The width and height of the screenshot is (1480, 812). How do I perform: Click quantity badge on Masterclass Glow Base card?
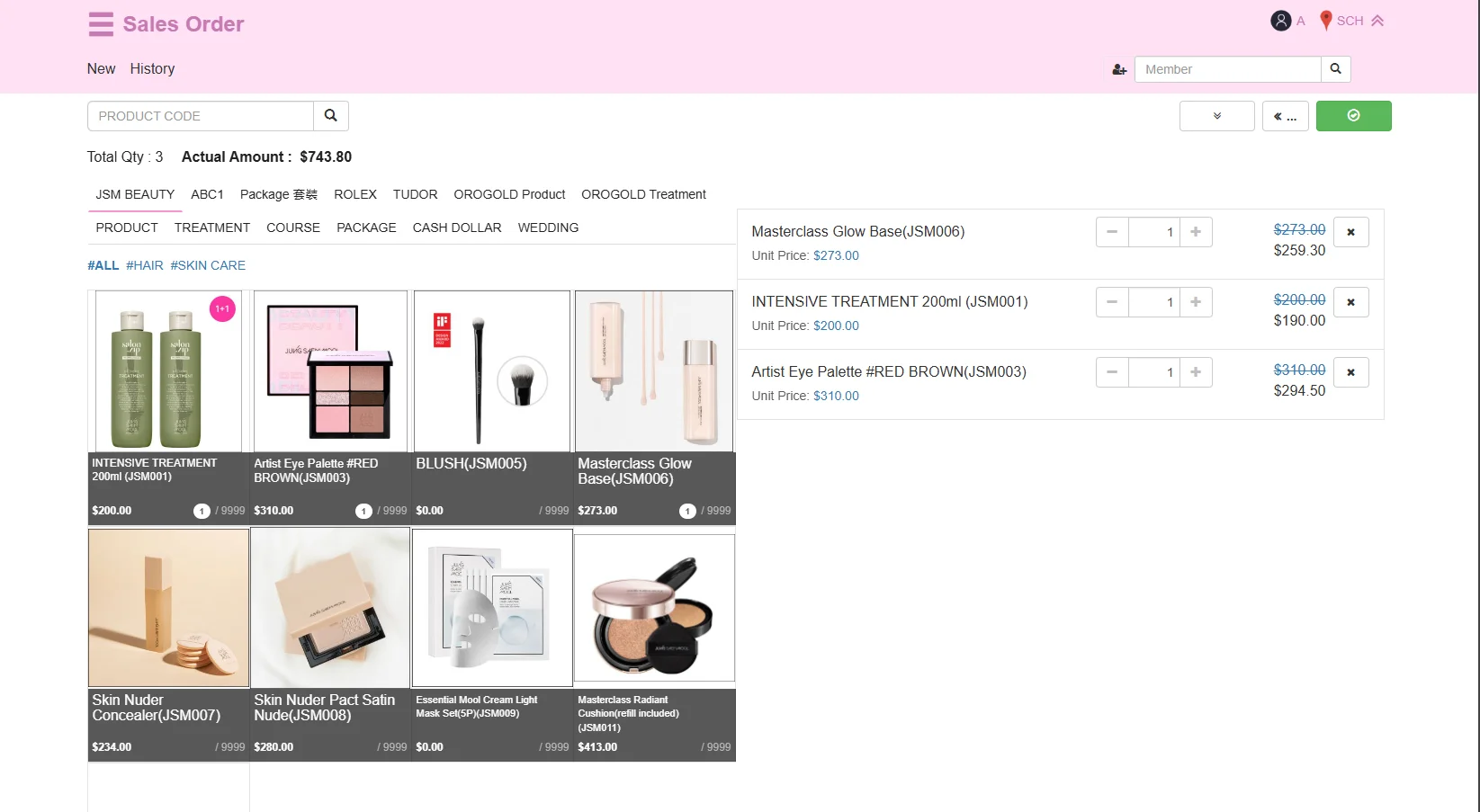coord(687,511)
